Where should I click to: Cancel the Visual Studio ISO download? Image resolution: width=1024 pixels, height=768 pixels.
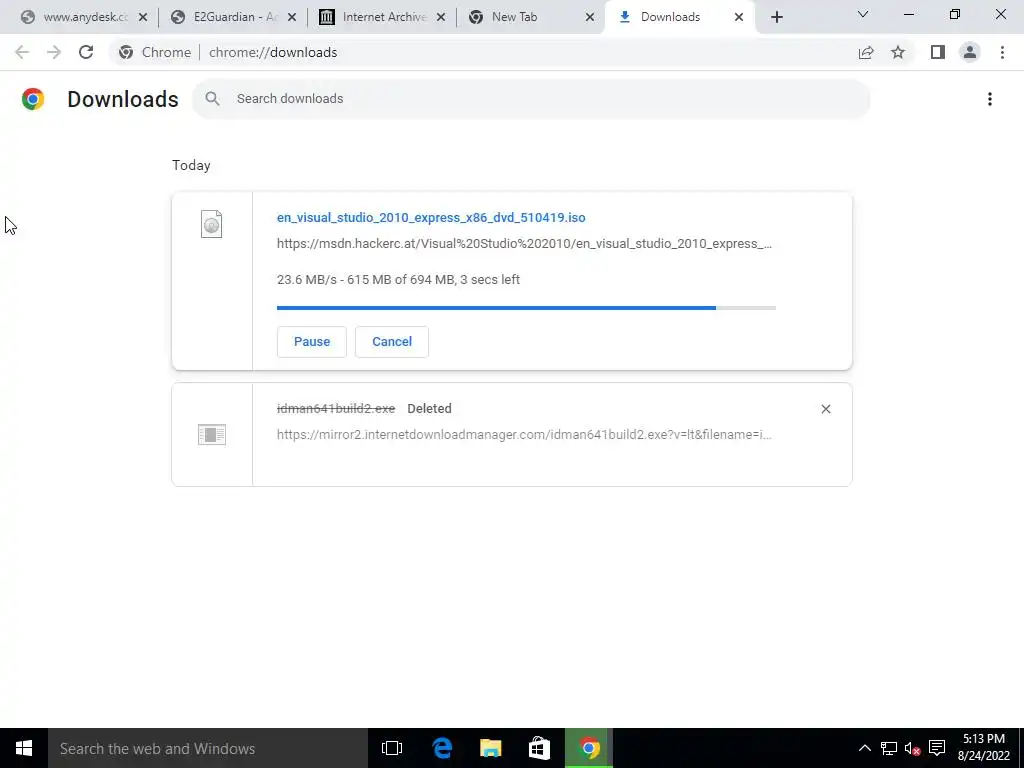392,342
